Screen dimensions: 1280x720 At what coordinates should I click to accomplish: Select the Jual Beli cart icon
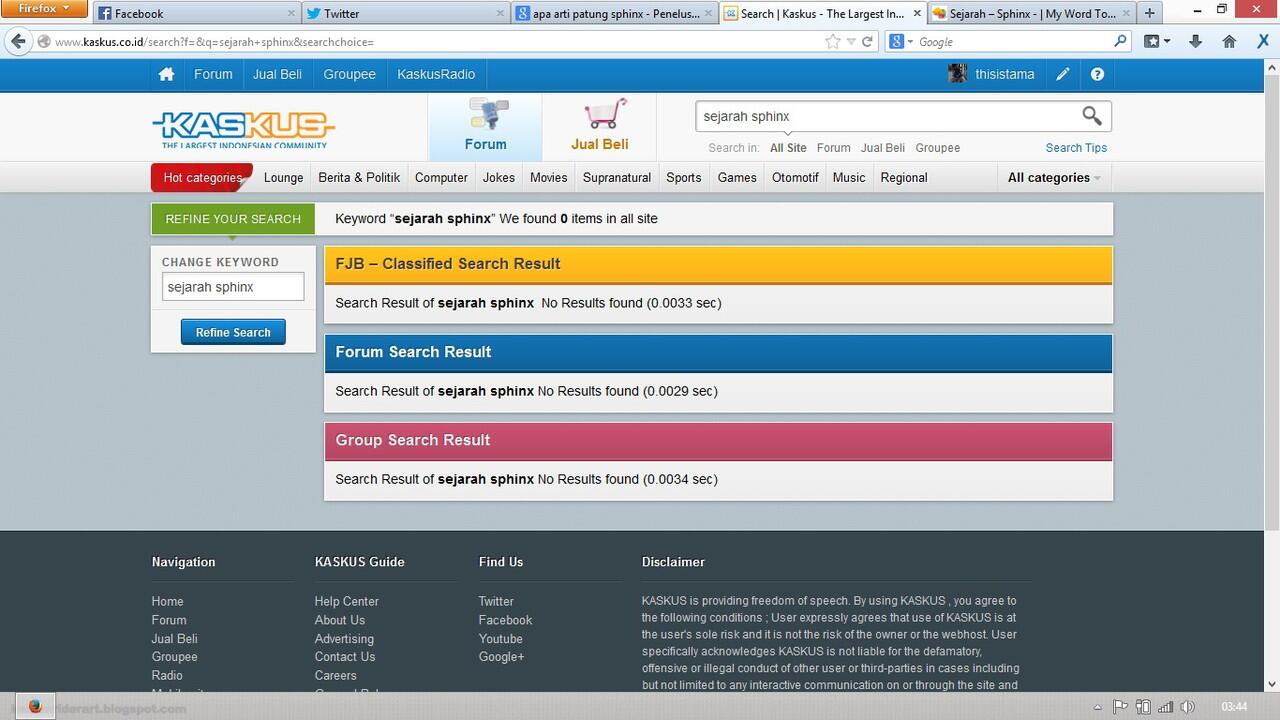tap(605, 114)
